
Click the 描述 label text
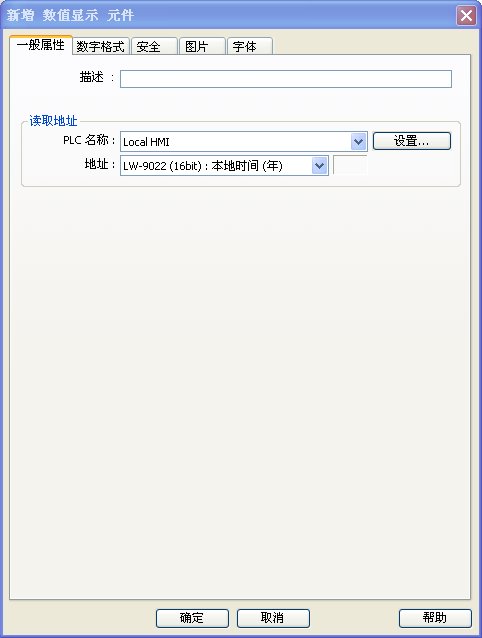pyautogui.click(x=92, y=77)
